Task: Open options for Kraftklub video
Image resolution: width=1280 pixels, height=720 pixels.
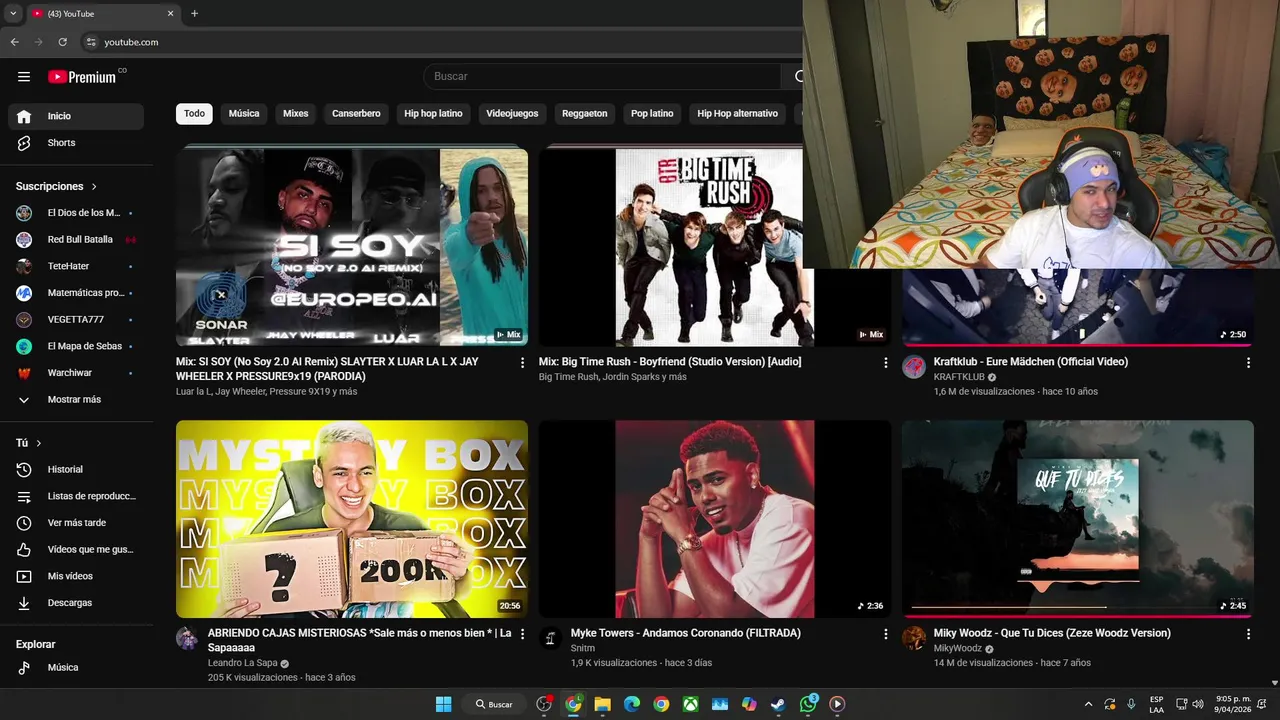Action: point(1248,363)
